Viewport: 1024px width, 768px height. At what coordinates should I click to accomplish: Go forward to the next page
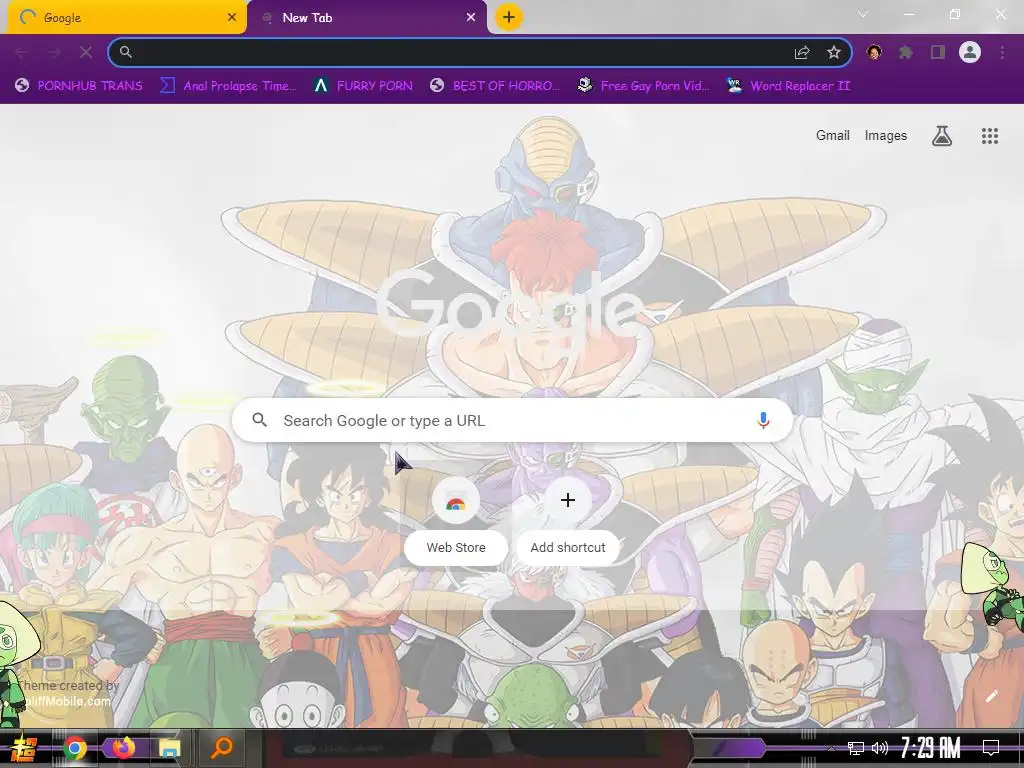click(x=54, y=52)
